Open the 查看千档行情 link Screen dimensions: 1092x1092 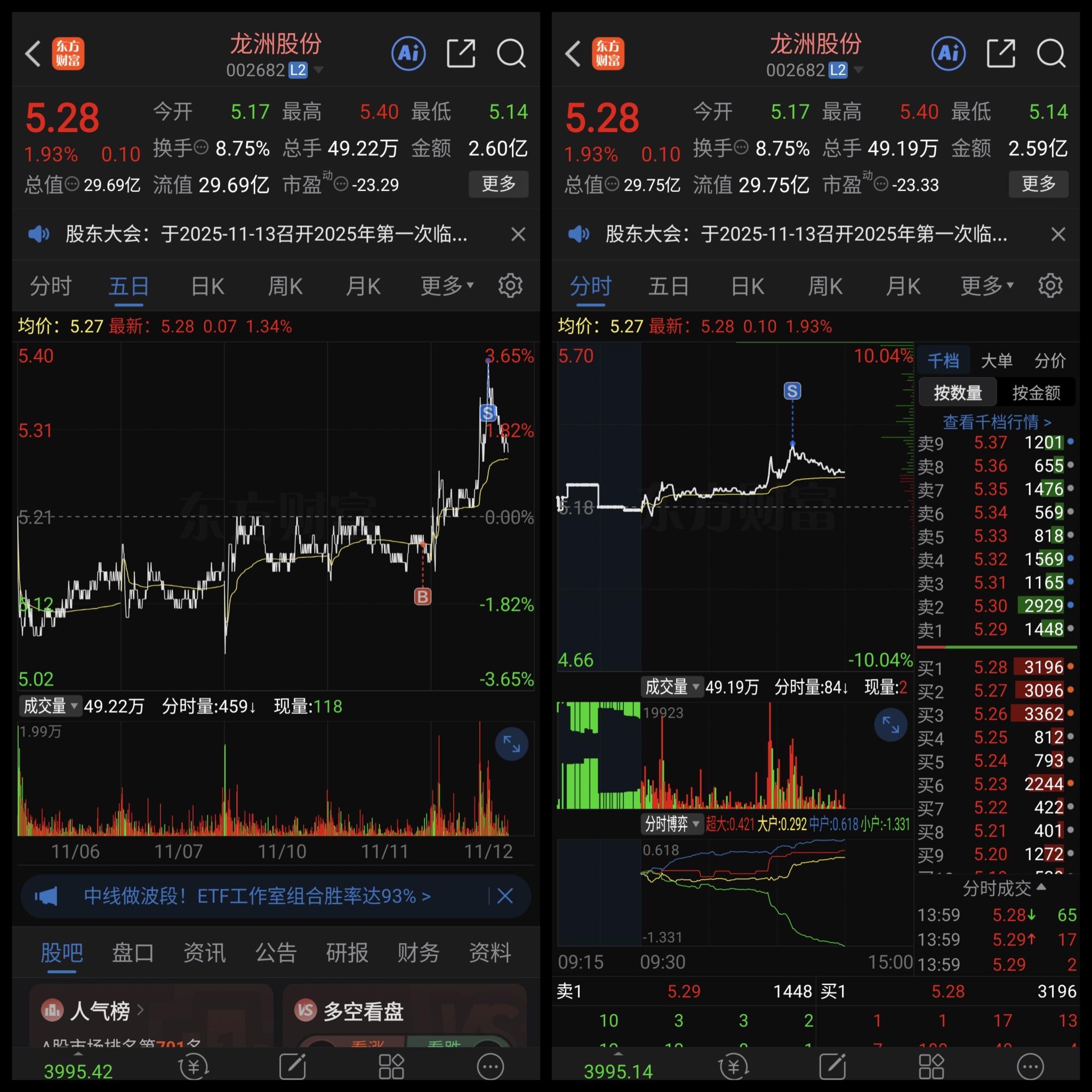(x=997, y=422)
